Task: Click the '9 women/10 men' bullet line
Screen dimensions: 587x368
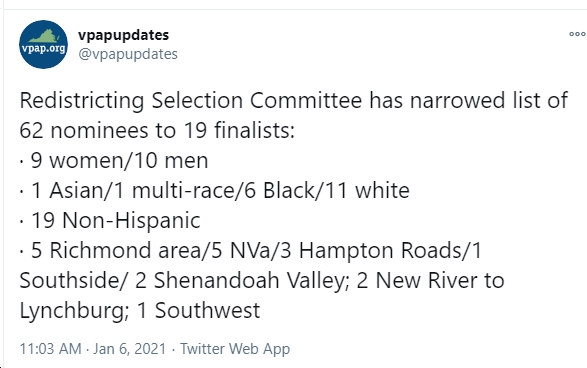Action: (x=114, y=161)
